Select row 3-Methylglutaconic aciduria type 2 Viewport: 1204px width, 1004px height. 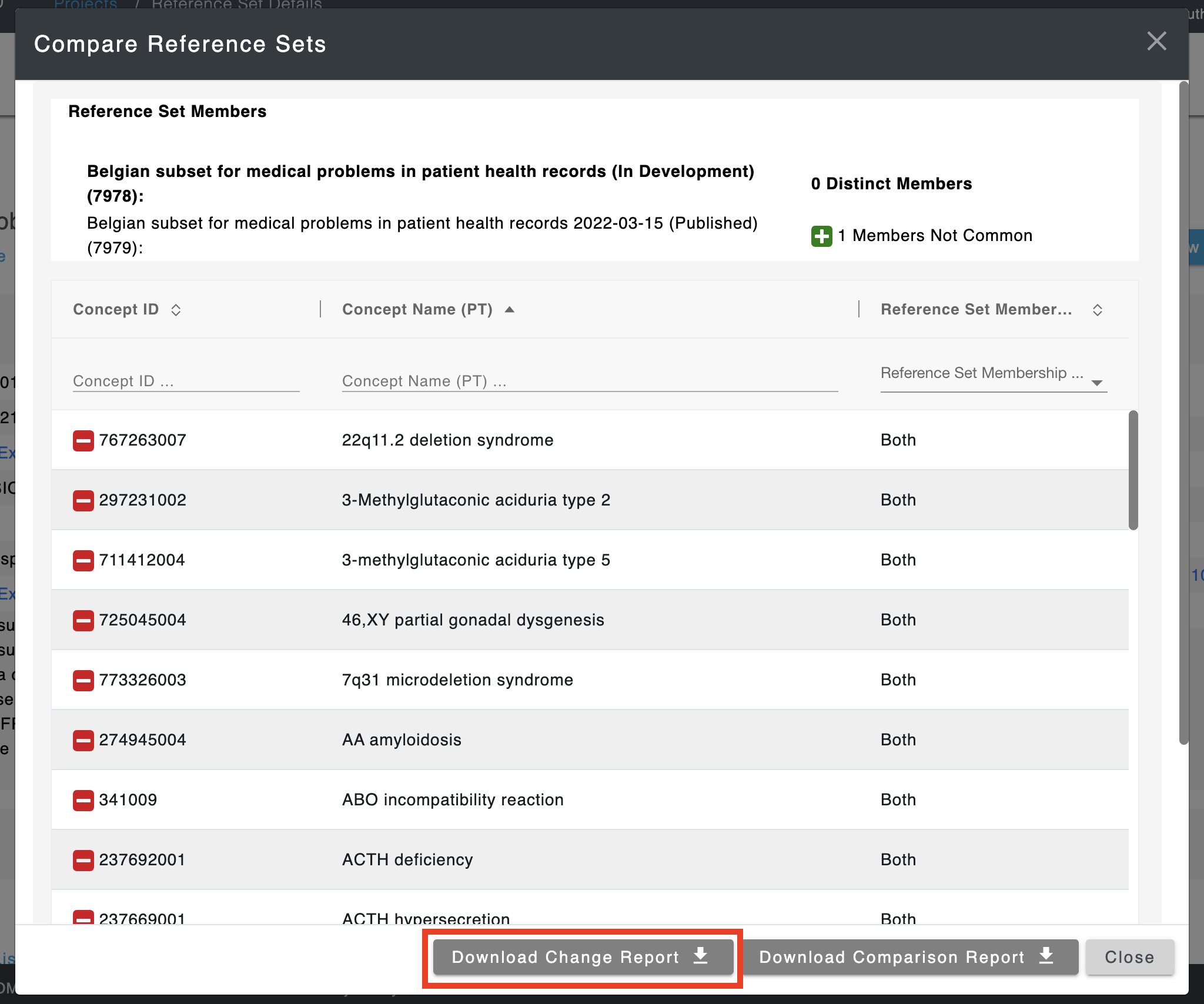pyautogui.click(x=590, y=500)
